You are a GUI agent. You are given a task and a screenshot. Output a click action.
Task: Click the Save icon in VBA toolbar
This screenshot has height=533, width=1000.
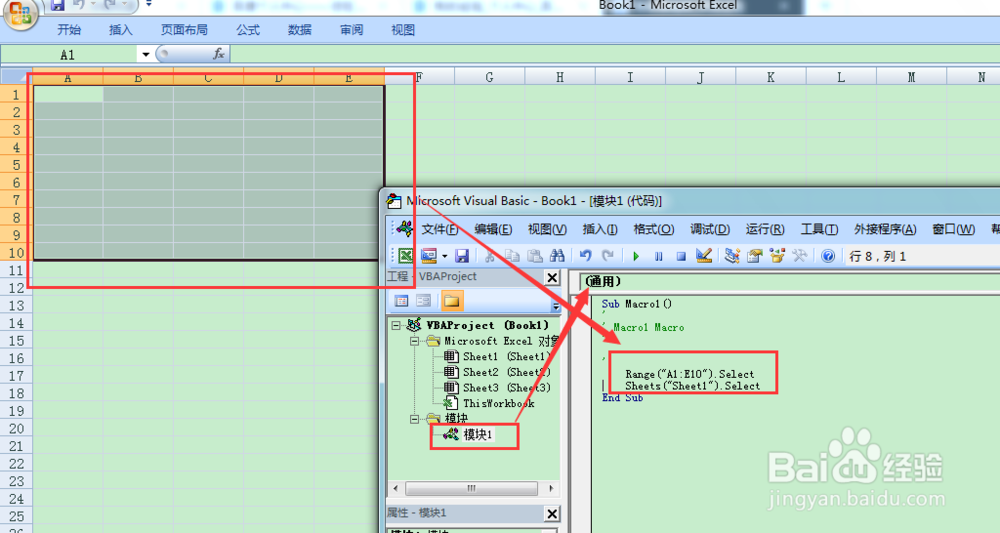tap(462, 256)
